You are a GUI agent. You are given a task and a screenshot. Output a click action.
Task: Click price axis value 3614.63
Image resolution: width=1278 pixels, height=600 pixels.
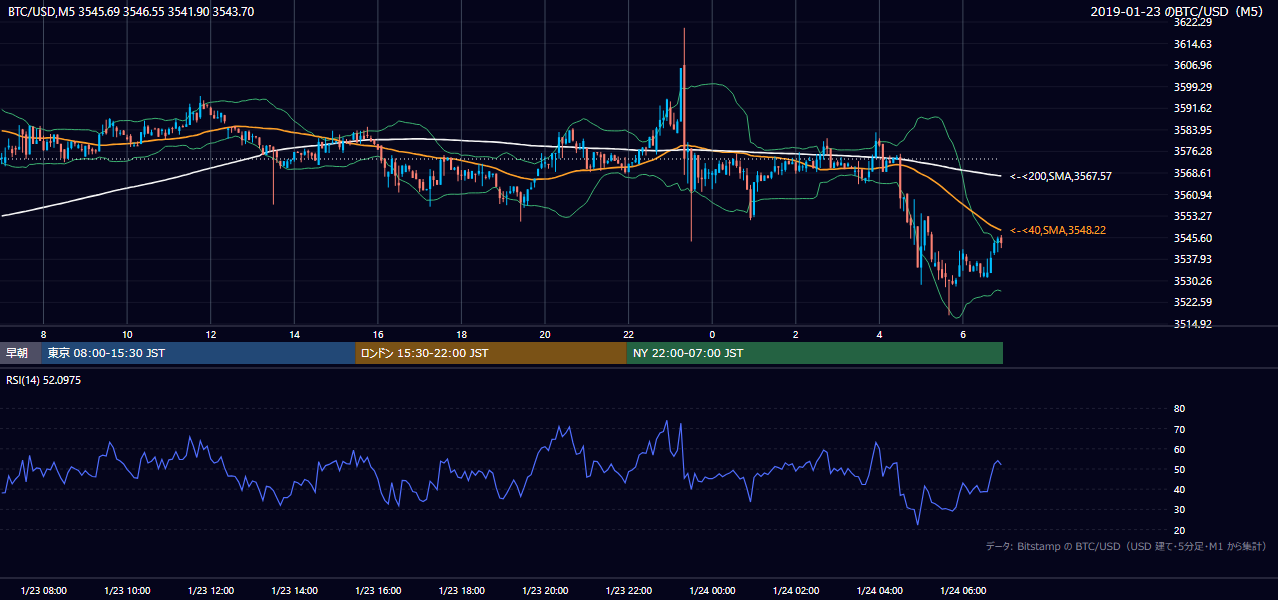(x=1194, y=44)
